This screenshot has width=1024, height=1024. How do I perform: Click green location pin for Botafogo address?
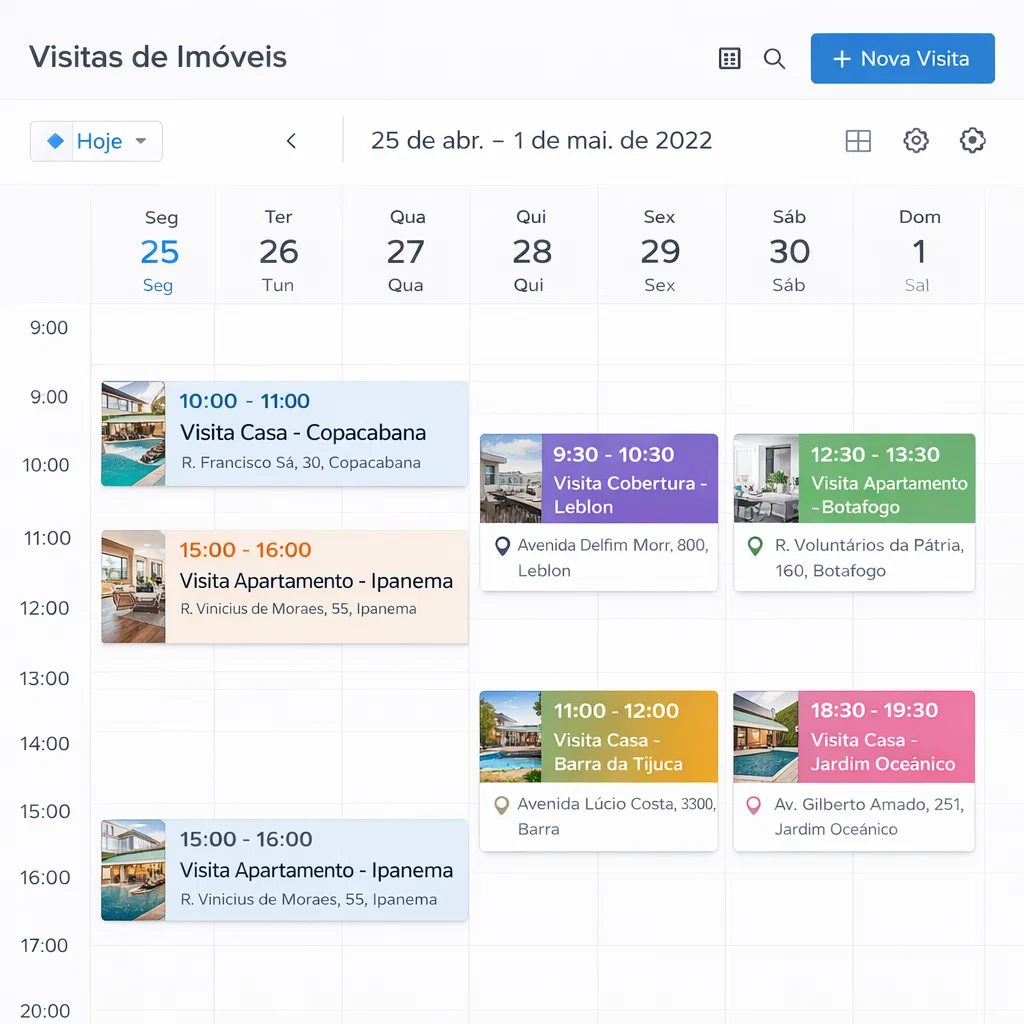click(755, 546)
